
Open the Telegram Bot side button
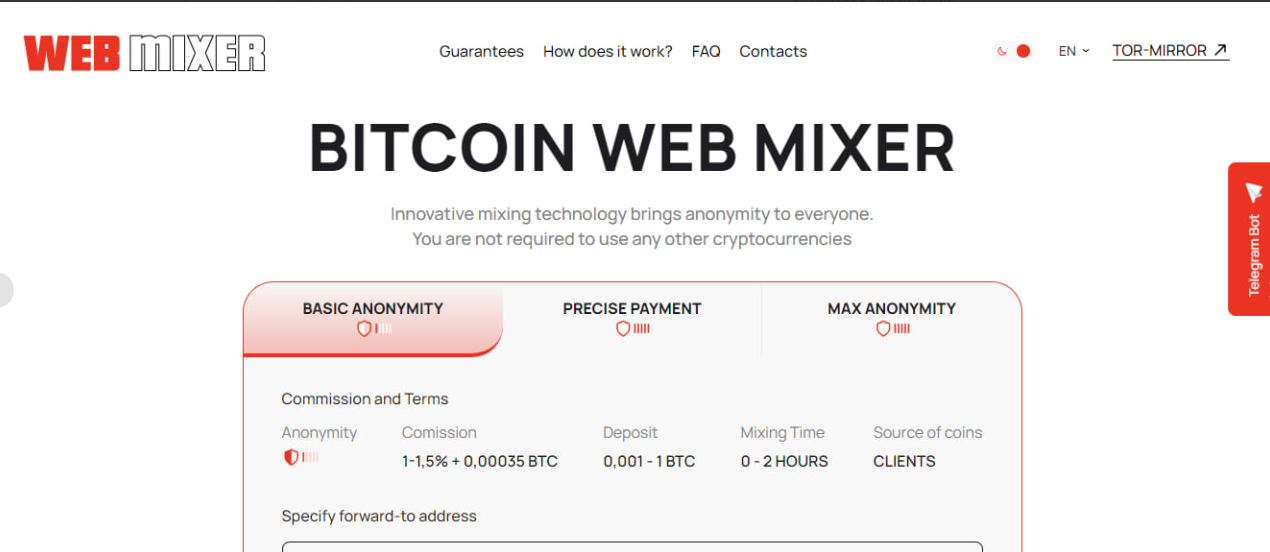tap(1249, 239)
